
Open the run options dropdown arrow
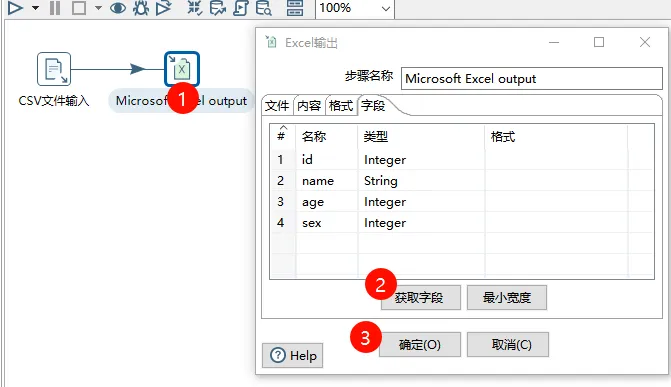tap(36, 8)
